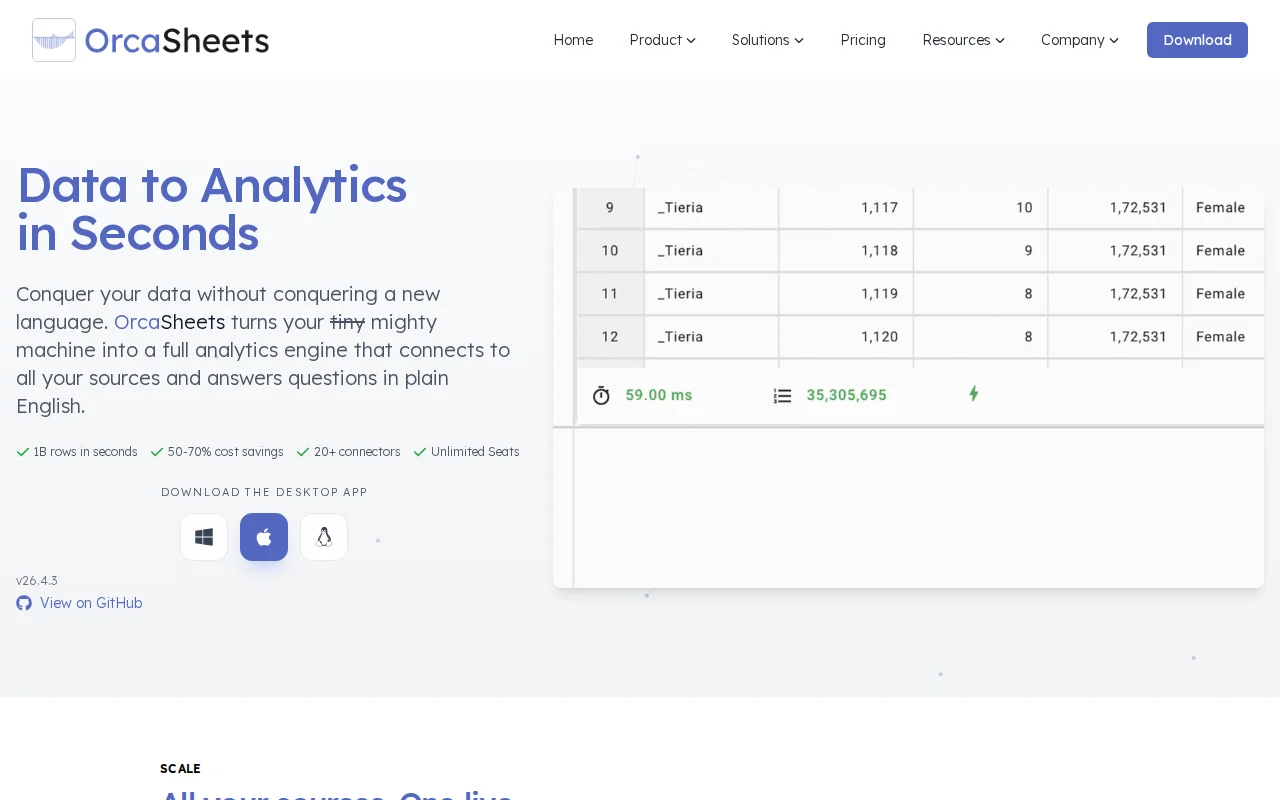Download the Windows desktop app
Image resolution: width=1280 pixels, height=800 pixels.
(x=204, y=537)
